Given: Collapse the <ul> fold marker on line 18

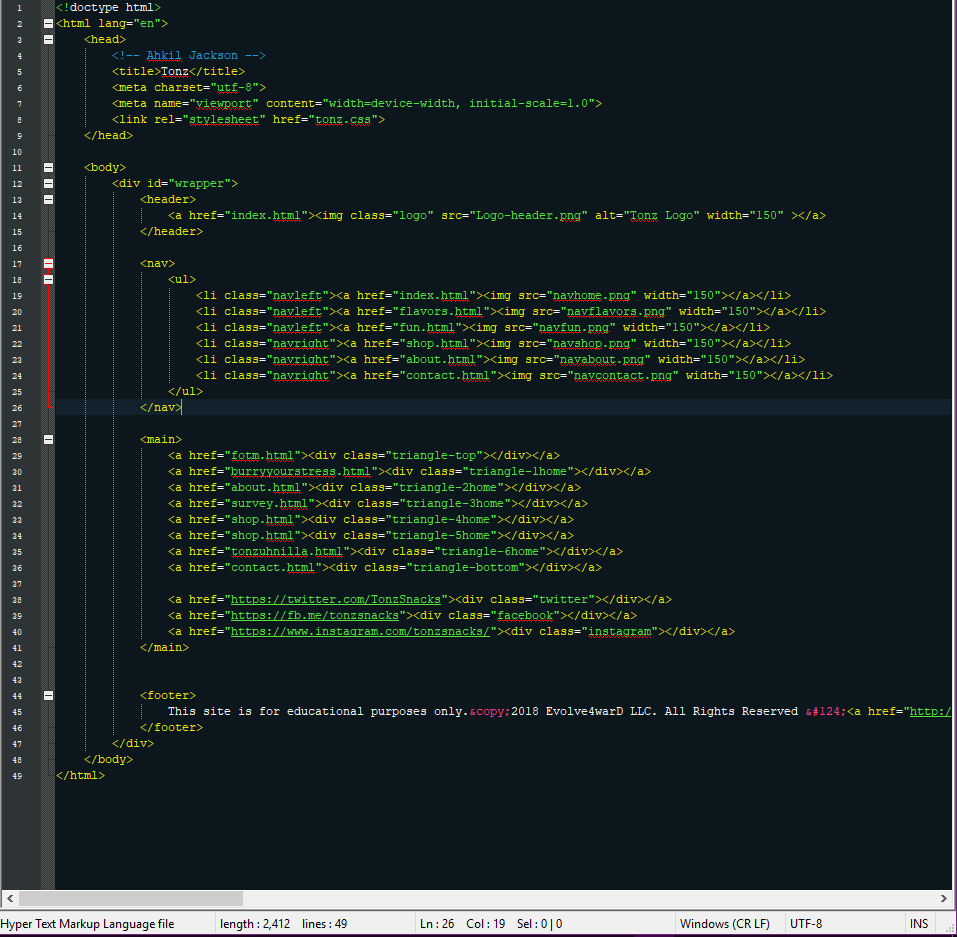Looking at the screenshot, I should coord(48,279).
